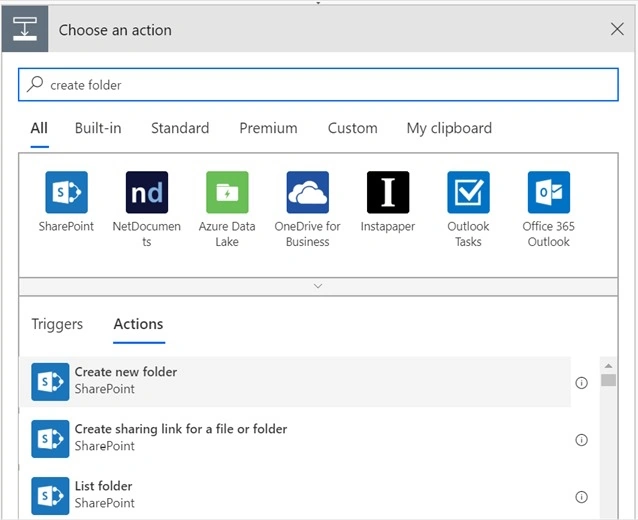
Task: Show the Triggers list
Action: (57, 324)
